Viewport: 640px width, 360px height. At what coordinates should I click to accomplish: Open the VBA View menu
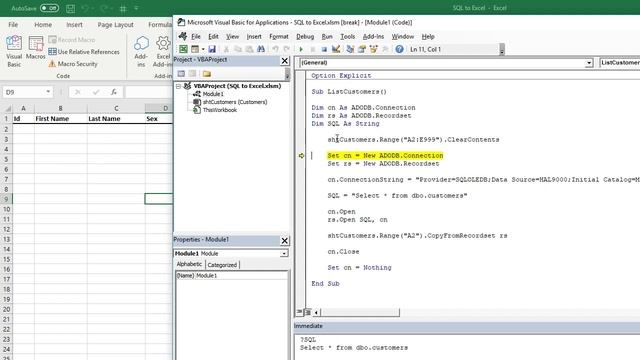(x=232, y=36)
